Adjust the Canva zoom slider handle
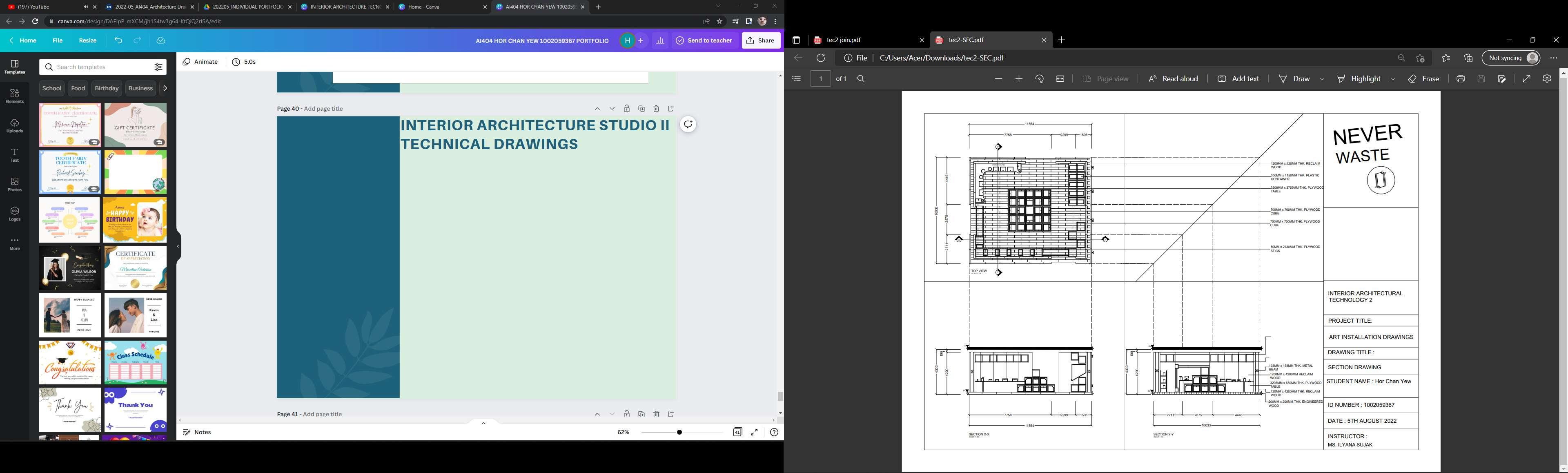The image size is (1568, 473). pos(679,432)
